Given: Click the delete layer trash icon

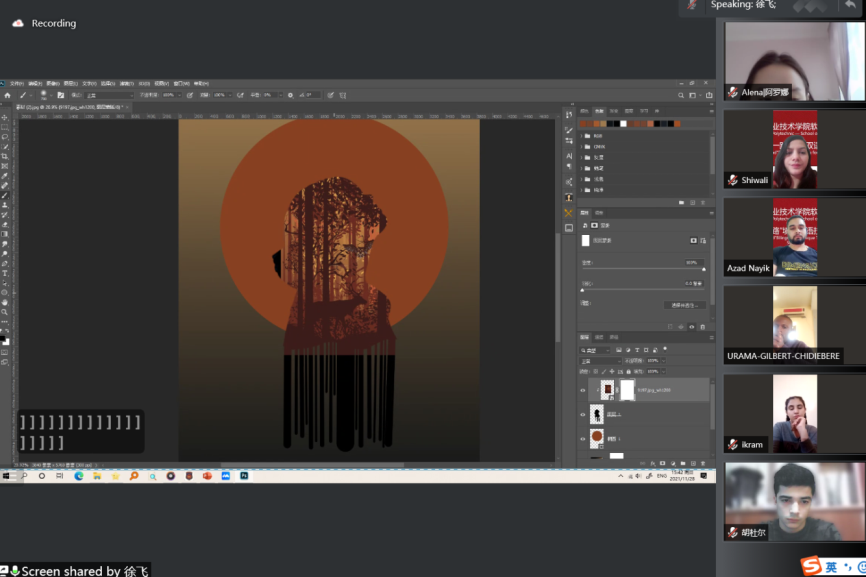Looking at the screenshot, I should (704, 464).
